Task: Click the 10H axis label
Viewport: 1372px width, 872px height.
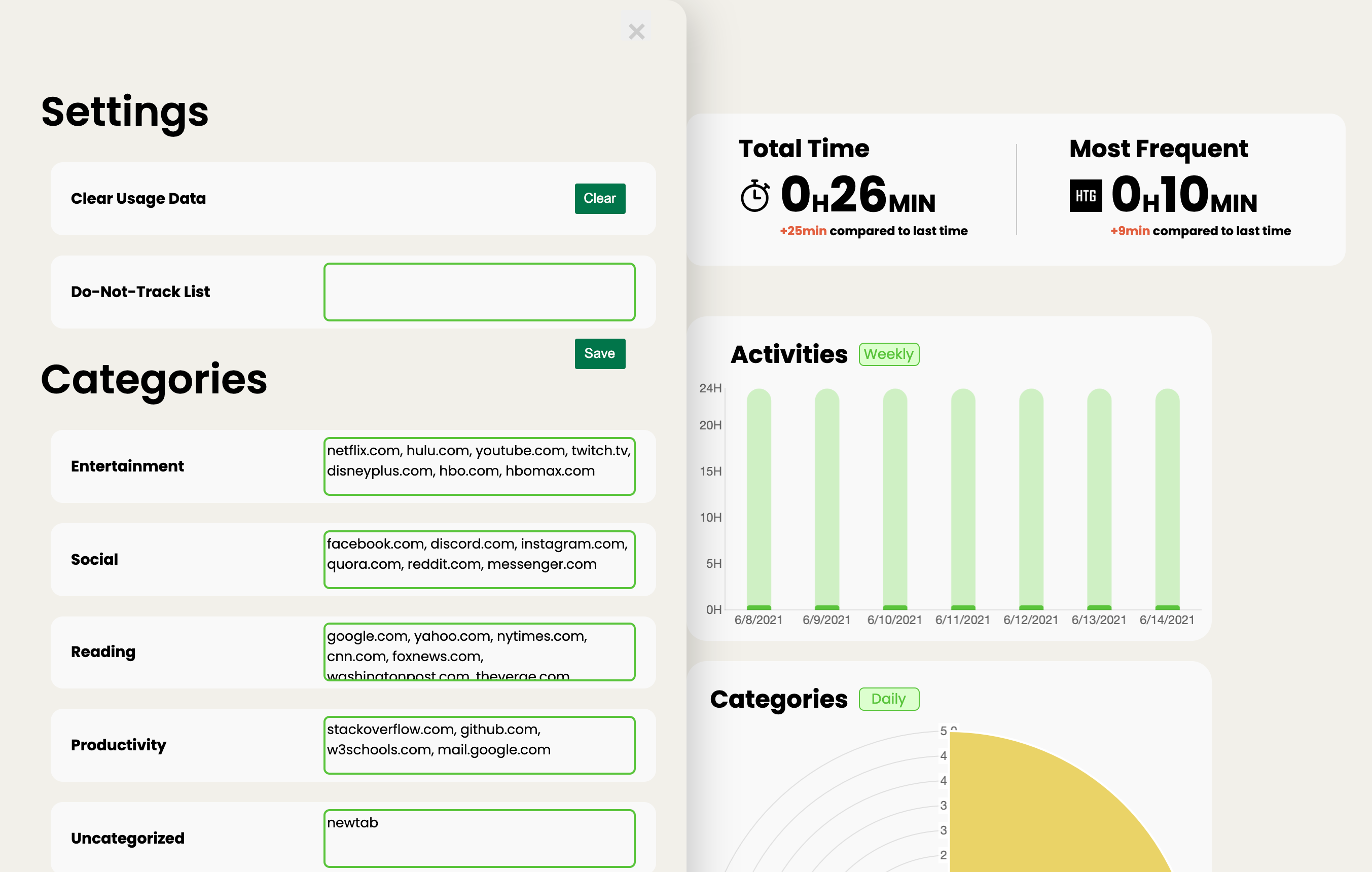Action: pyautogui.click(x=710, y=517)
